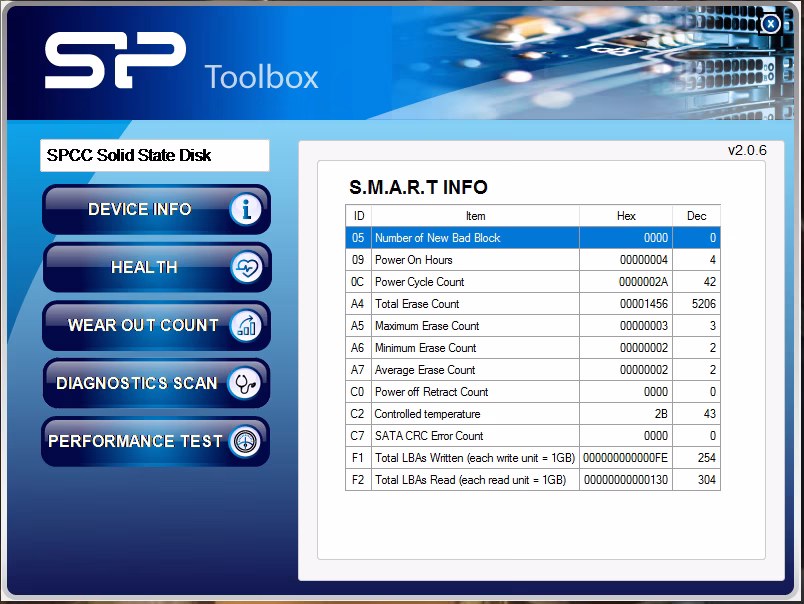Image resolution: width=804 pixels, height=604 pixels.
Task: Select the Power Cycle Count row
Action: (533, 282)
